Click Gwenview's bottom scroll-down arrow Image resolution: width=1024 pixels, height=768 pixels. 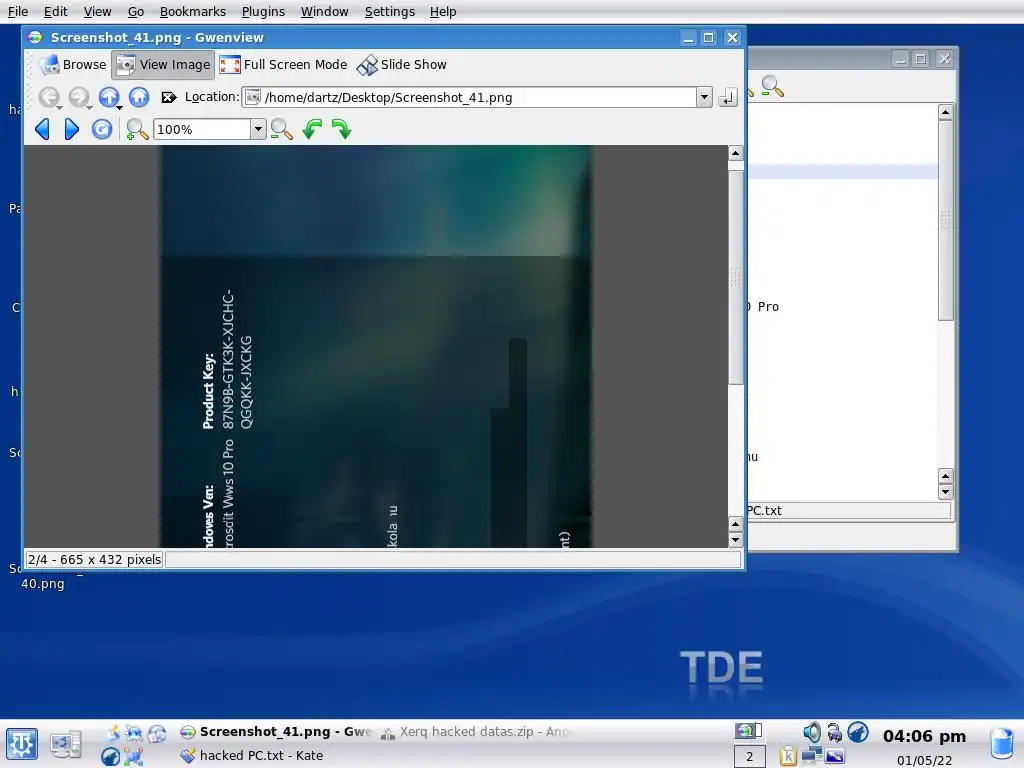[735, 540]
